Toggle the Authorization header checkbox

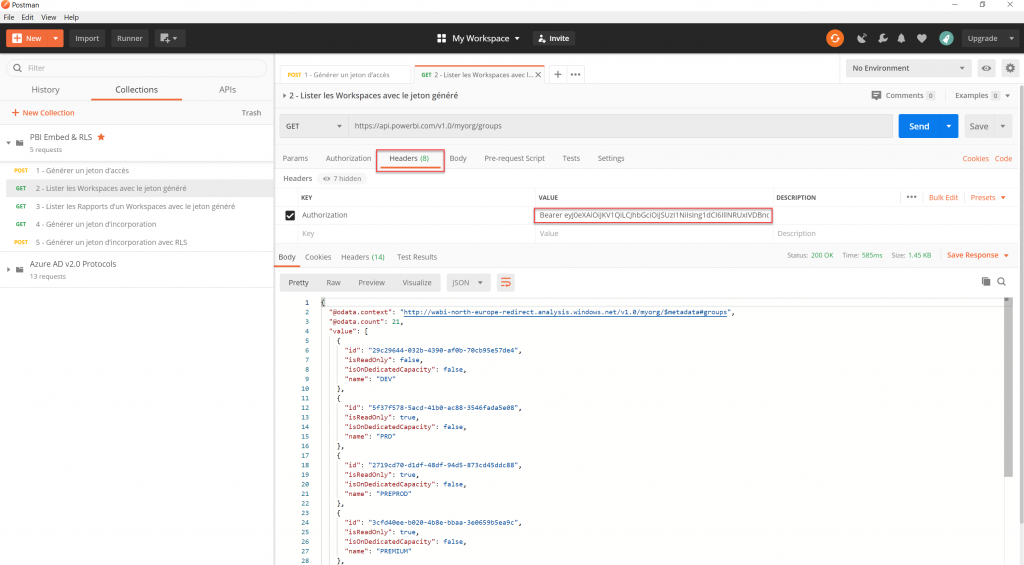tap(290, 216)
